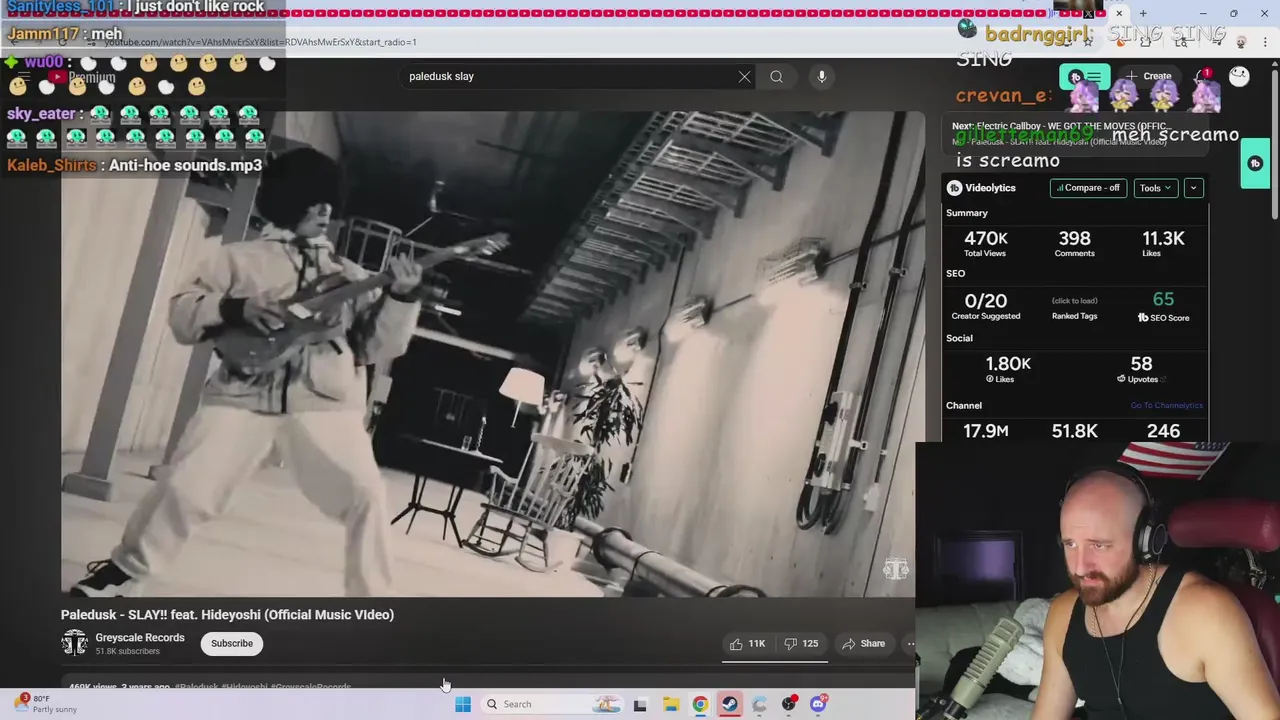
Task: Dislike the video showing 125 dislikes
Action: (801, 644)
